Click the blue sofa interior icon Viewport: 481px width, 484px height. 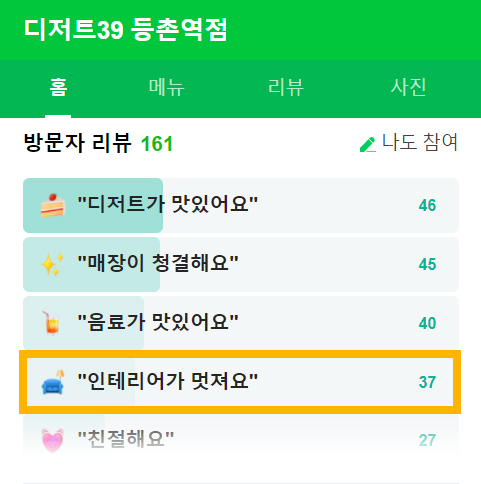click(x=53, y=382)
